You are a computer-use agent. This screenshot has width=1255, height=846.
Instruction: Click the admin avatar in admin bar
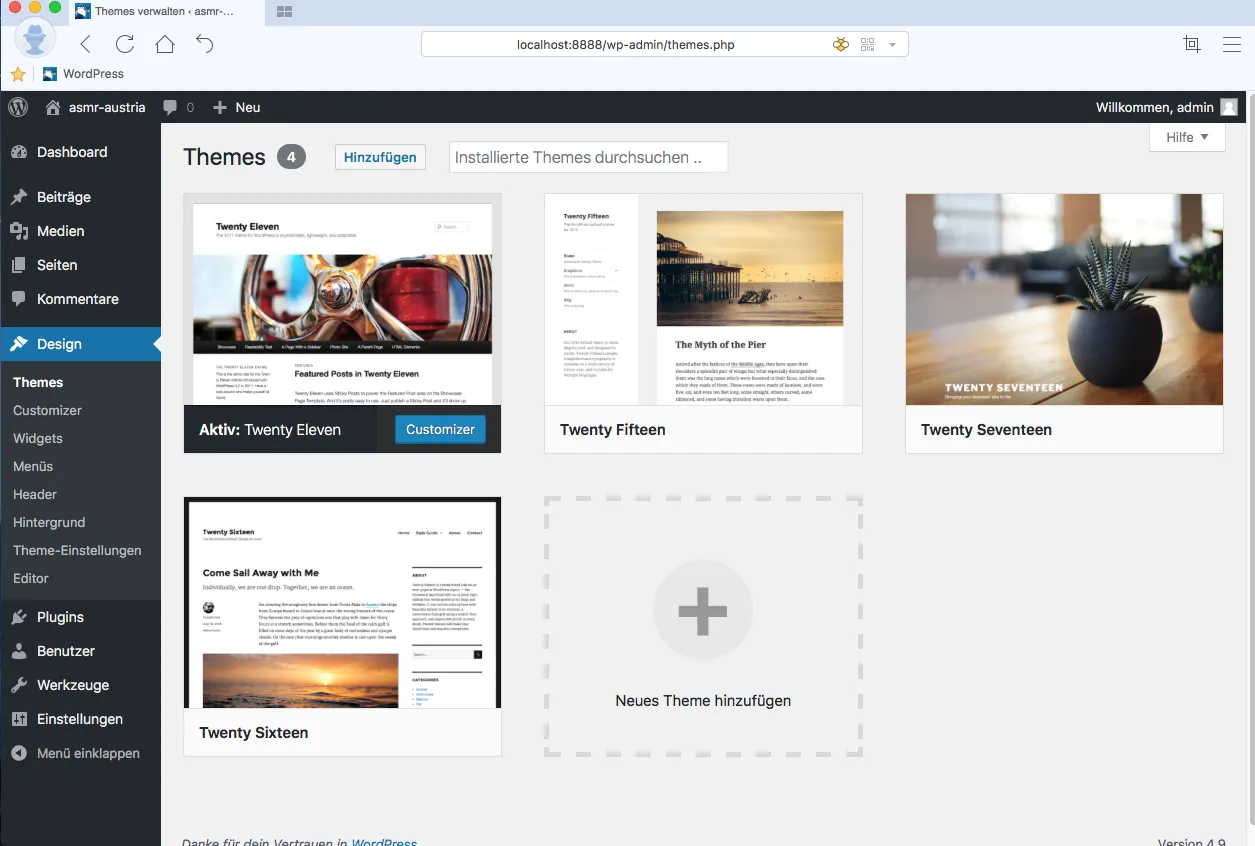(x=1229, y=107)
